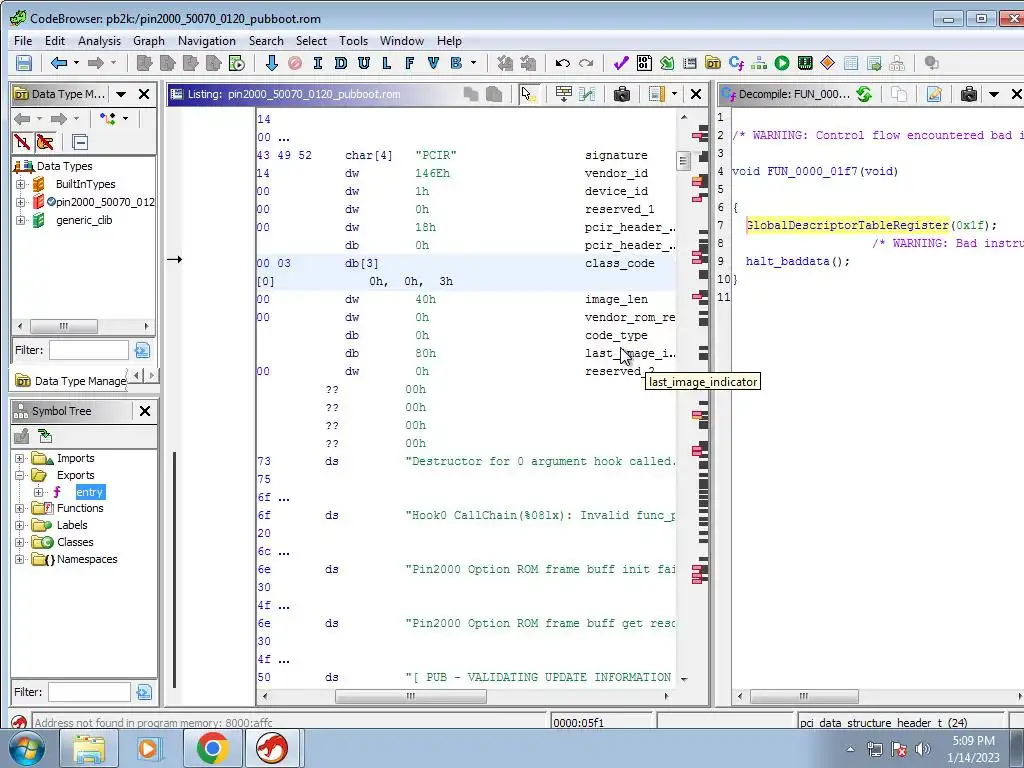Open the back navigation history dropdown in main toolbar
This screenshot has height=768, width=1024.
point(76,63)
